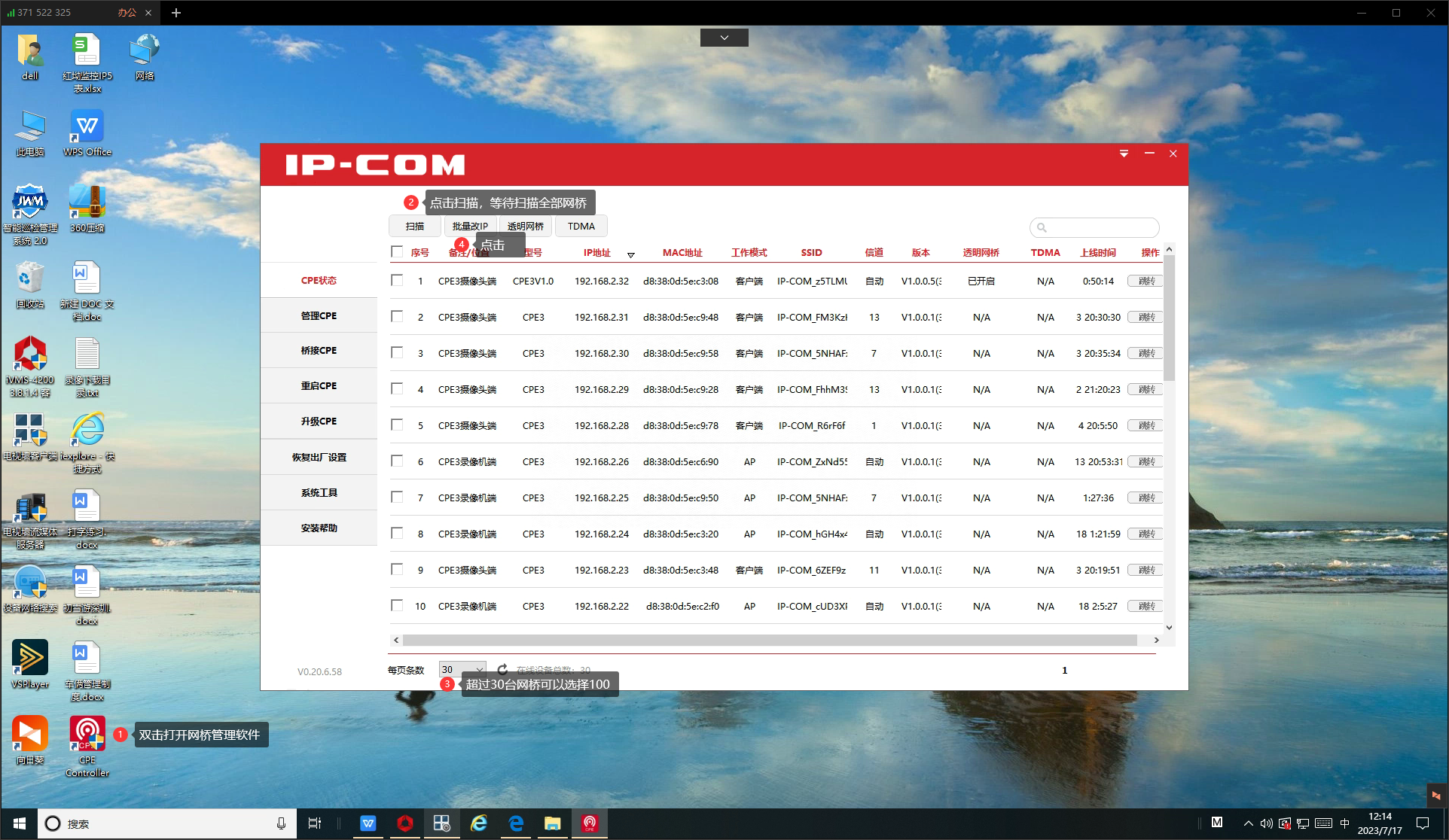Open 升级CPE sidebar section

click(x=319, y=422)
